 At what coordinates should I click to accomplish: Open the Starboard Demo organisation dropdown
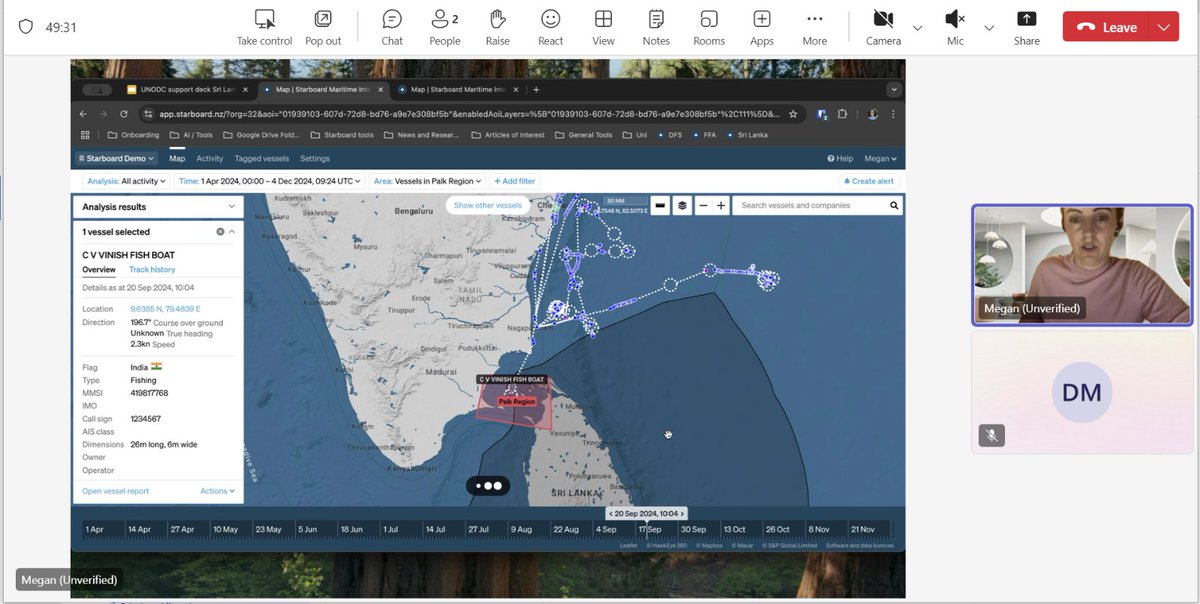117,158
